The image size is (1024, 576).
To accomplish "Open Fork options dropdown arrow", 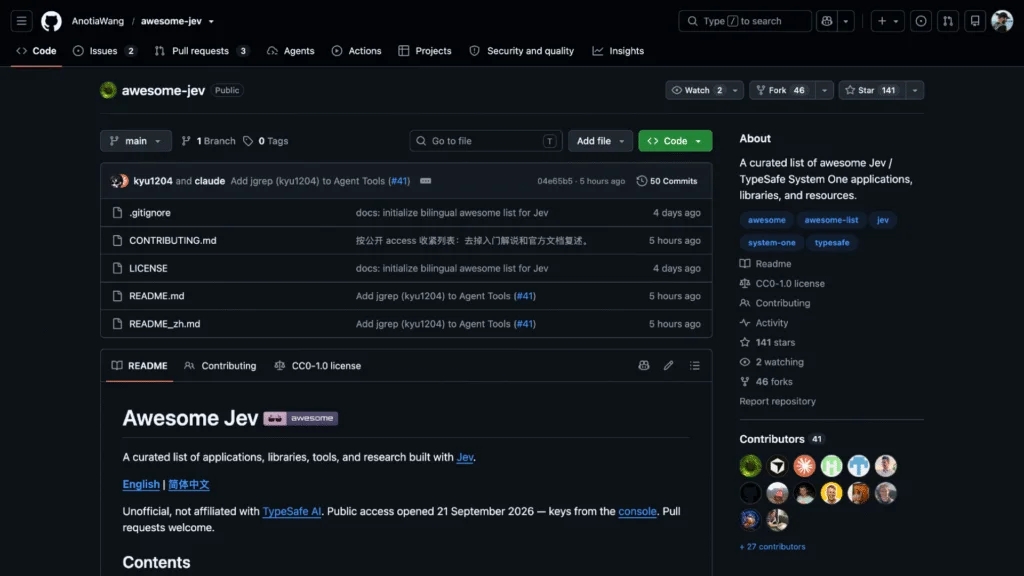I will click(824, 90).
